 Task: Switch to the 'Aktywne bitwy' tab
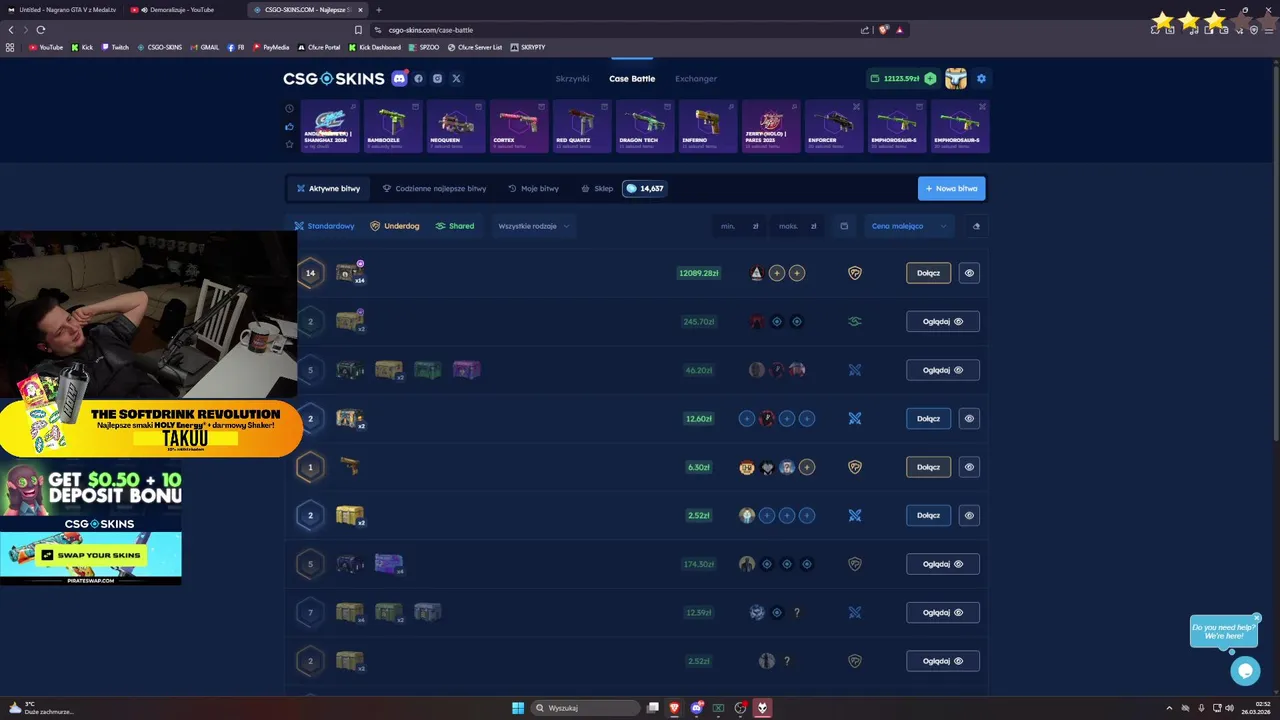[x=328, y=188]
